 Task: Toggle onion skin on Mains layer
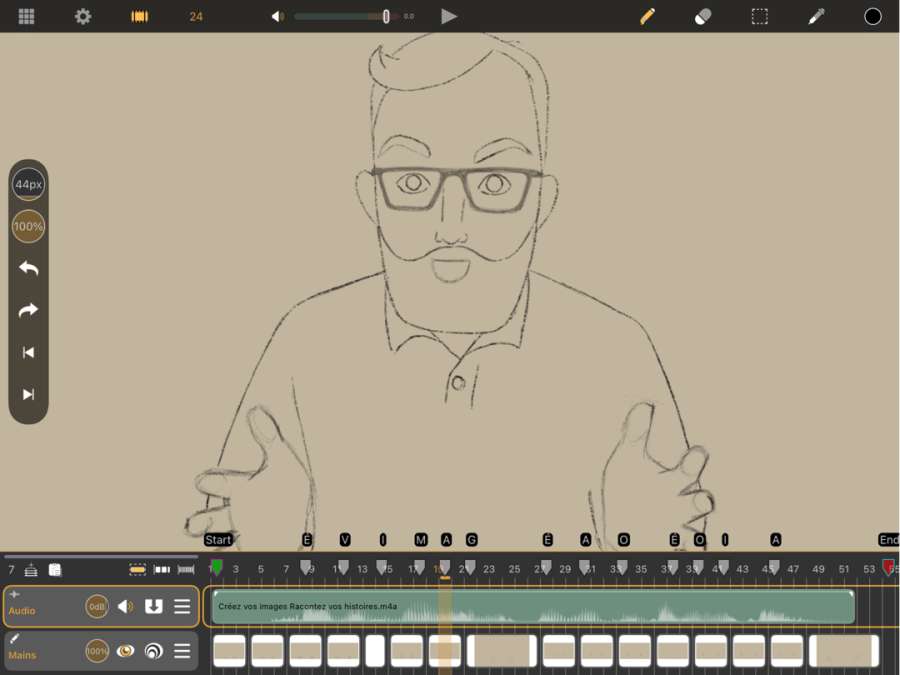[153, 651]
